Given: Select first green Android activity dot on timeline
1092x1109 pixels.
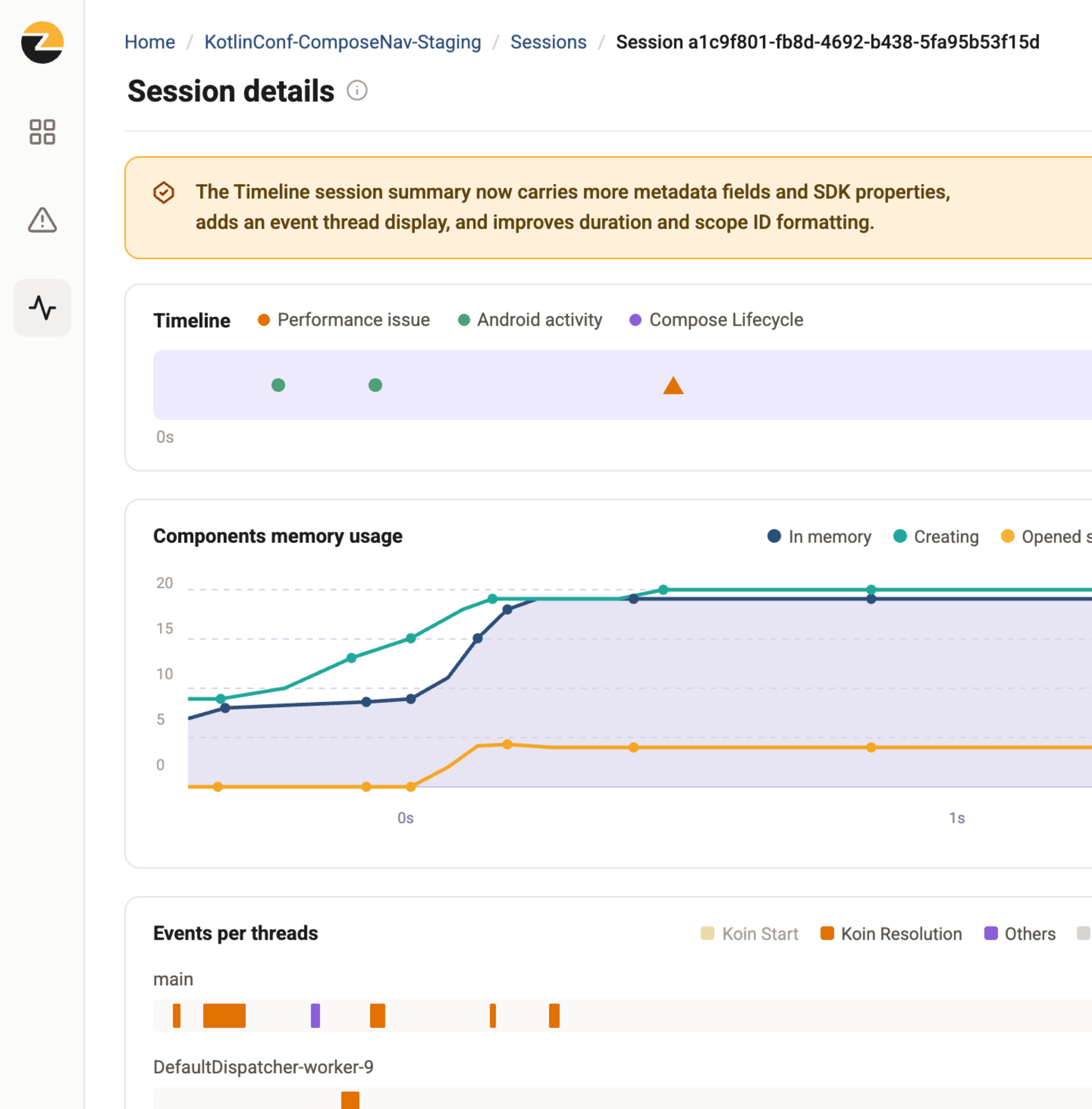Looking at the screenshot, I should tap(278, 385).
